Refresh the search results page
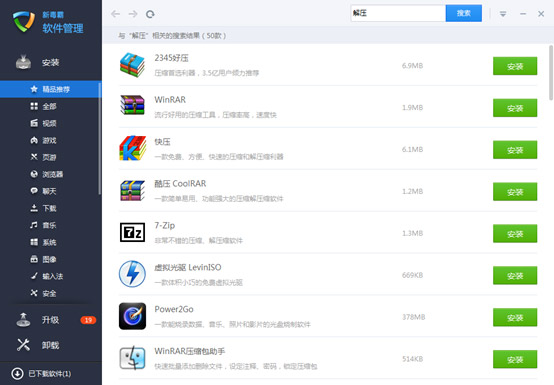 pos(150,14)
